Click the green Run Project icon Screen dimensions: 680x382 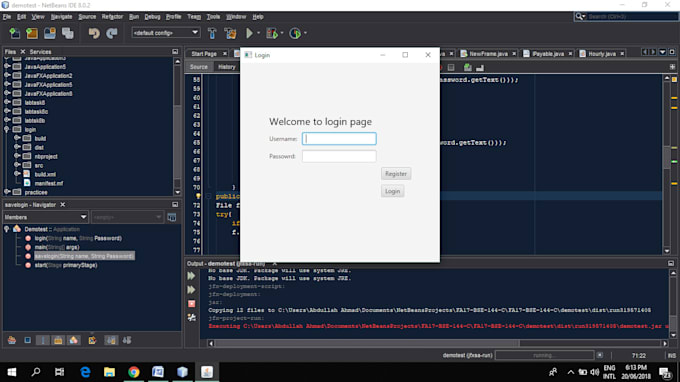pyautogui.click(x=249, y=33)
